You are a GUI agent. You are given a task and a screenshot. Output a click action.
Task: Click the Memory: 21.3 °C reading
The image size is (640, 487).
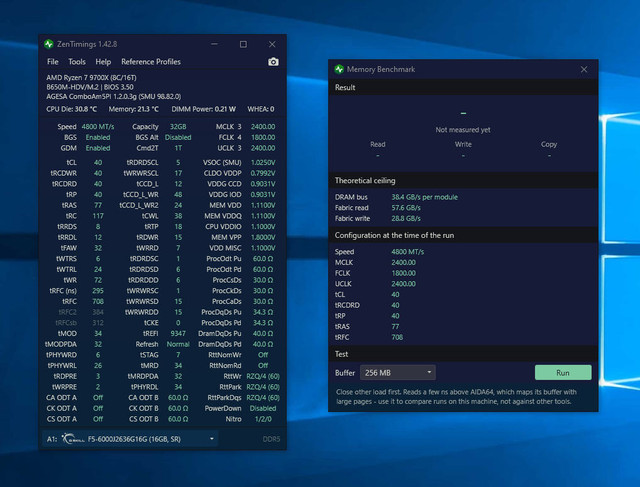[x=133, y=109]
